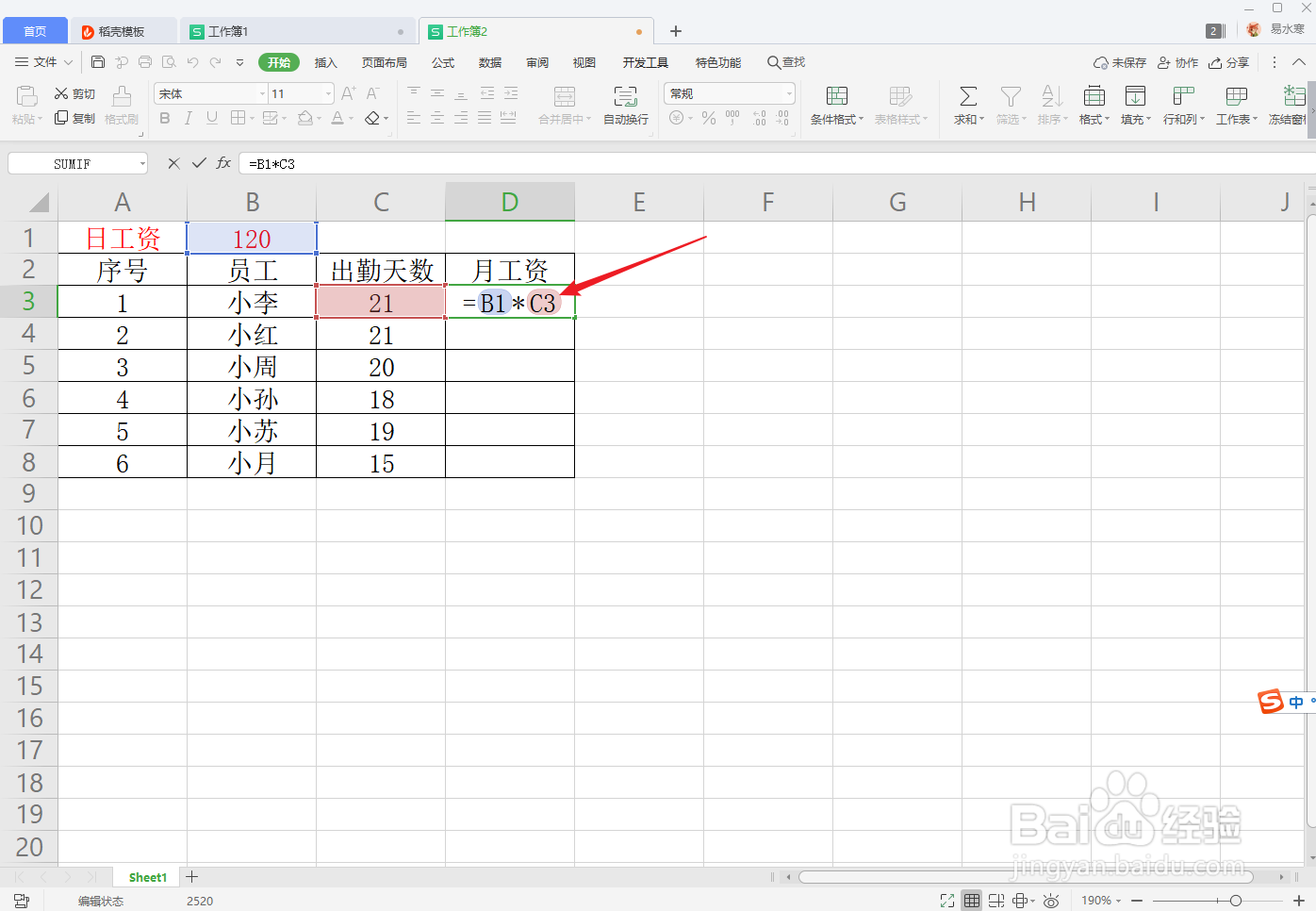
Task: Open the font size dropdown showing 11
Action: (328, 93)
